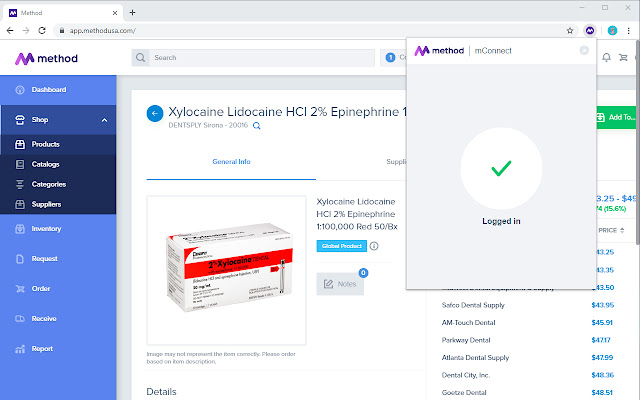The height and width of the screenshot is (400, 640).
Task: Click the method logo in header
Action: pos(46,58)
